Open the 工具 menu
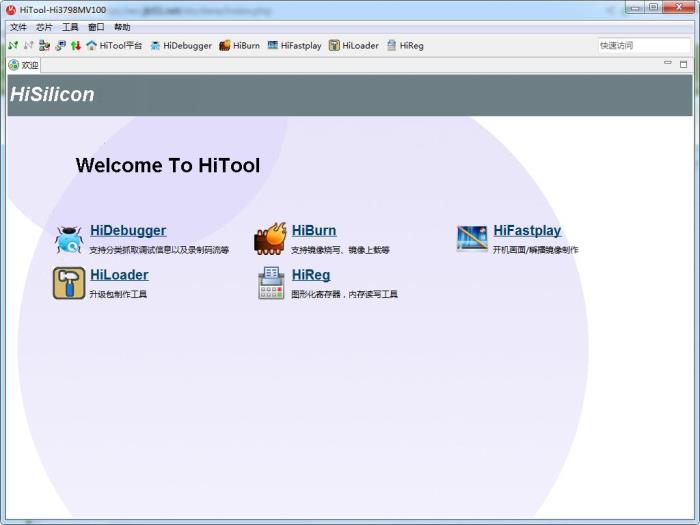 70,27
